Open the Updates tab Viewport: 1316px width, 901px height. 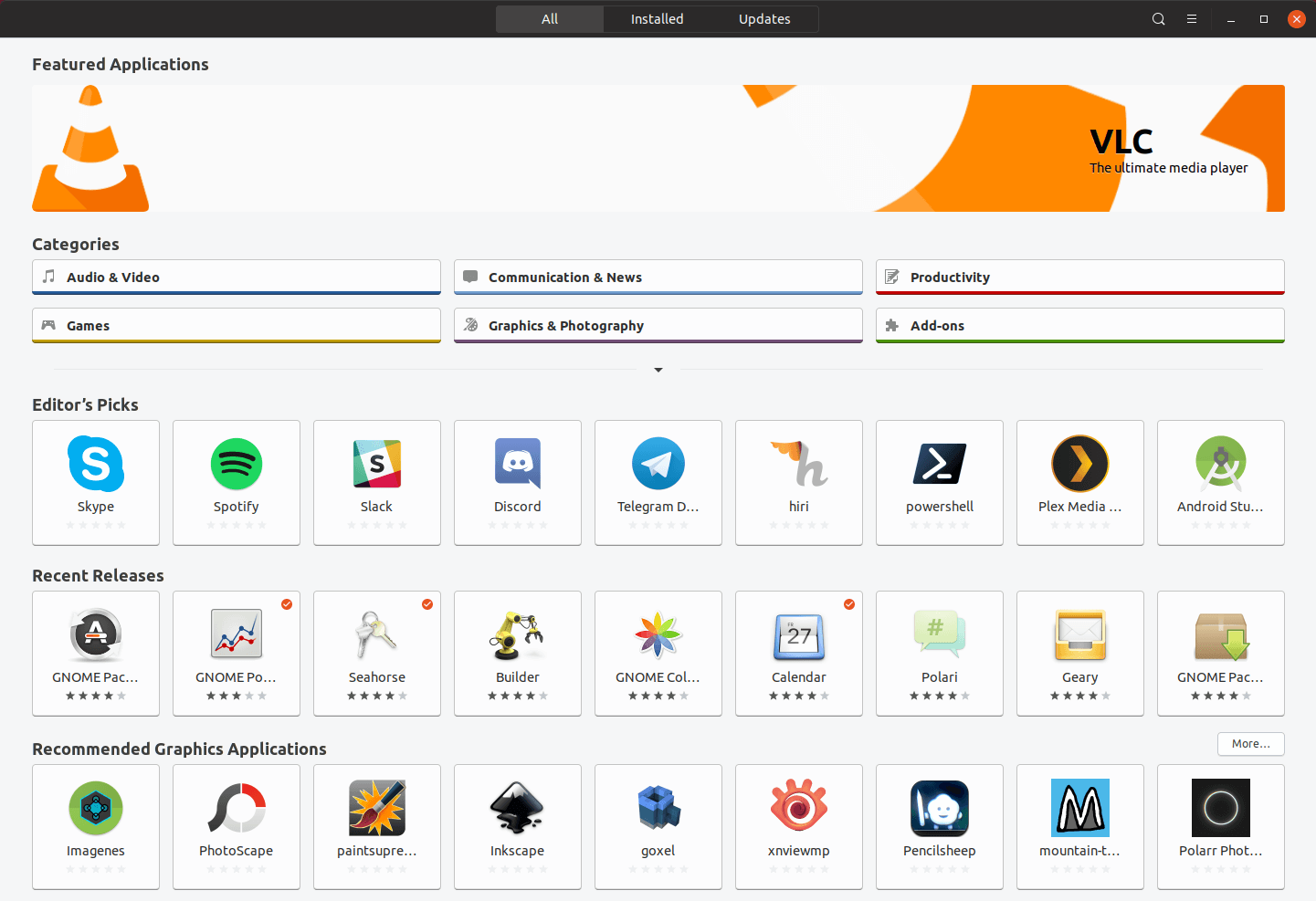(x=763, y=18)
